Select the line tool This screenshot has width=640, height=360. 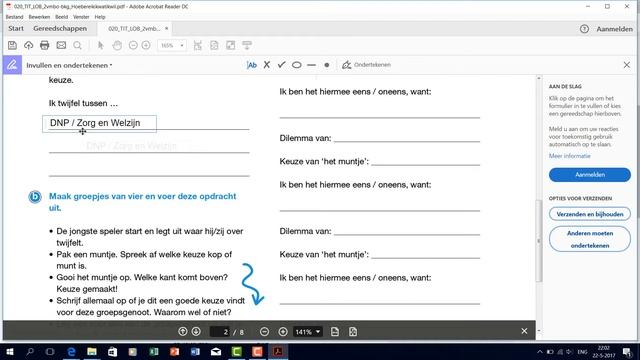(x=311, y=65)
